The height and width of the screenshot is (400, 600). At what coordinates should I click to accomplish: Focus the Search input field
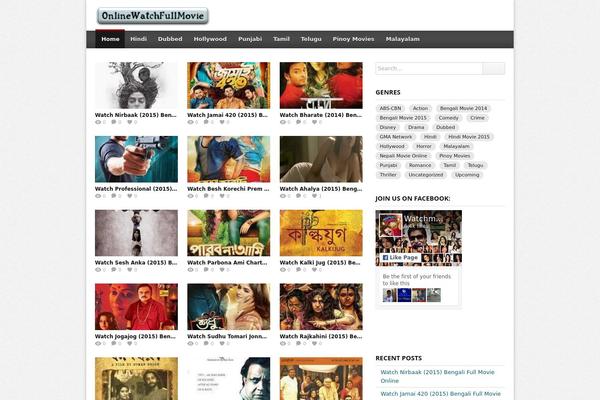pyautogui.click(x=429, y=69)
